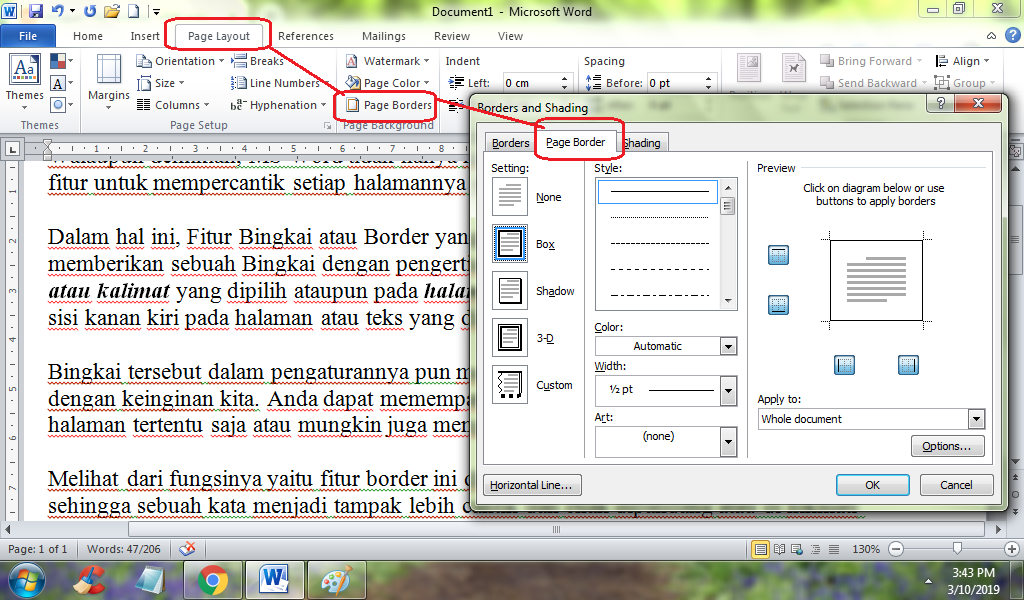Click OK in Borders and Shading dialog
1024x600 pixels.
872,485
